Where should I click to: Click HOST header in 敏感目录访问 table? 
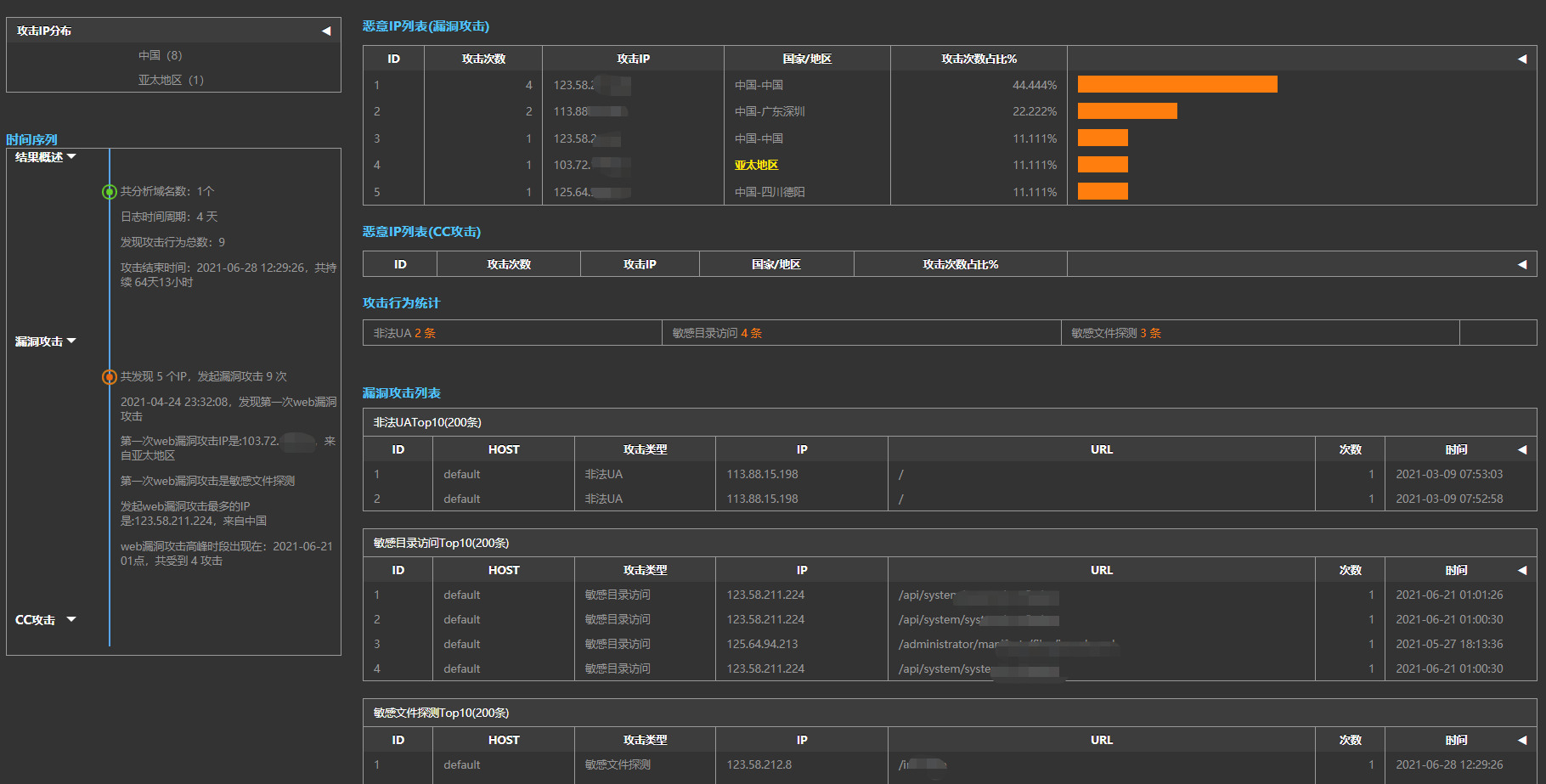tap(504, 570)
